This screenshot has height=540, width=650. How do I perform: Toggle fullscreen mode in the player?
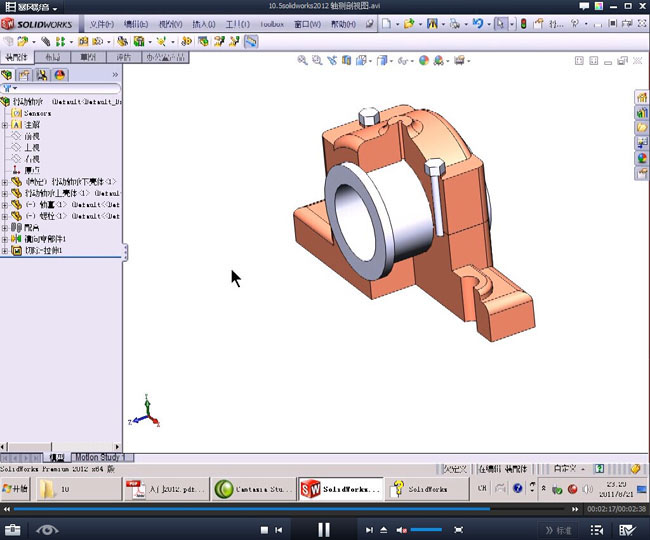coord(458,530)
